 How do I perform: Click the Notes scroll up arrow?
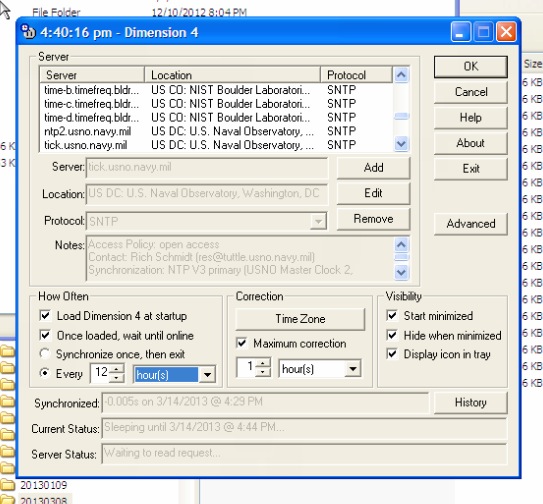pos(401,245)
